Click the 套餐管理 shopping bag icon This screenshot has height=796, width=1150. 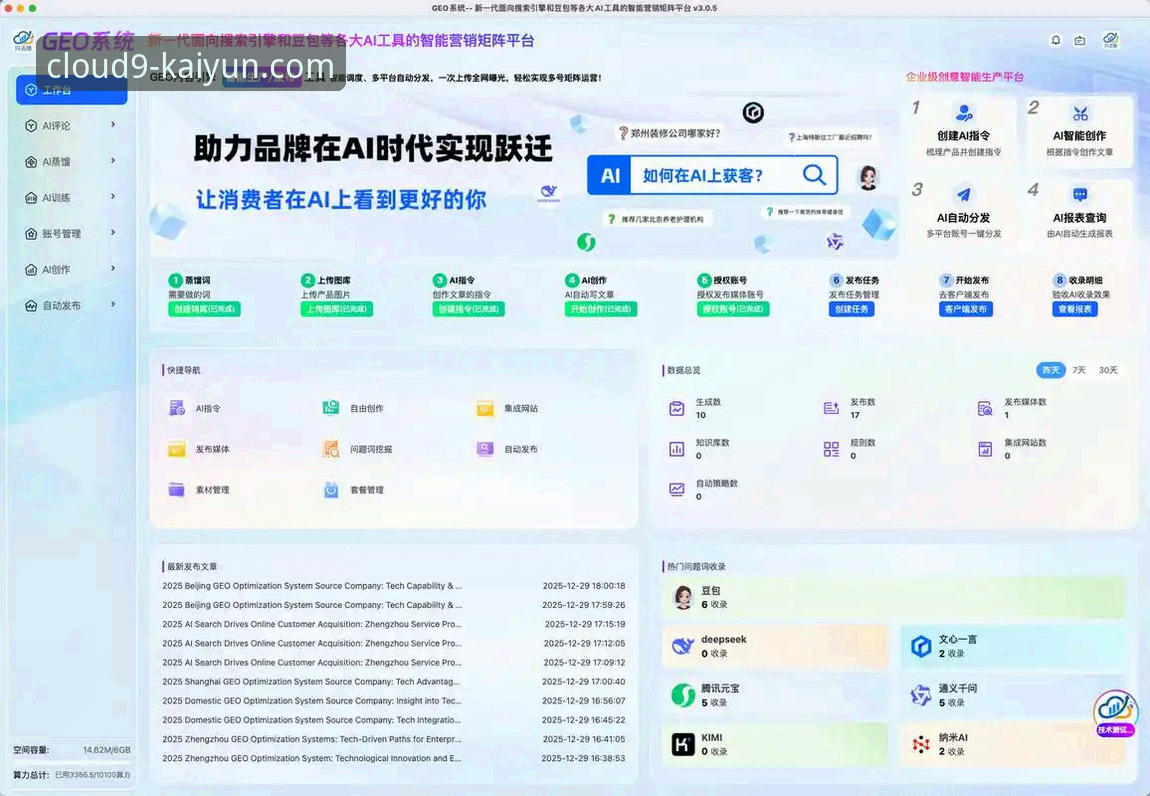(x=331, y=490)
